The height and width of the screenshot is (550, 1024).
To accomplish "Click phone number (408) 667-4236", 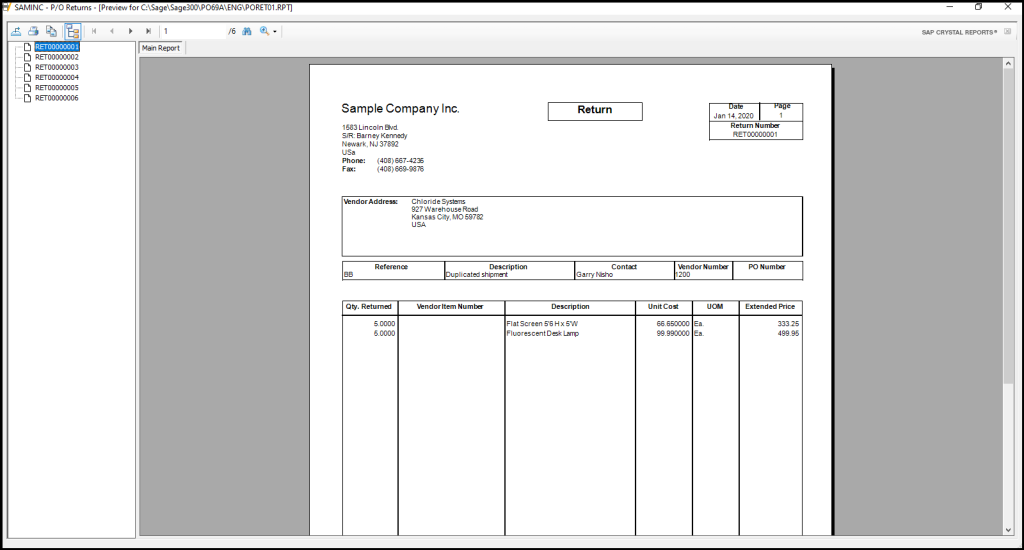I will (x=400, y=161).
